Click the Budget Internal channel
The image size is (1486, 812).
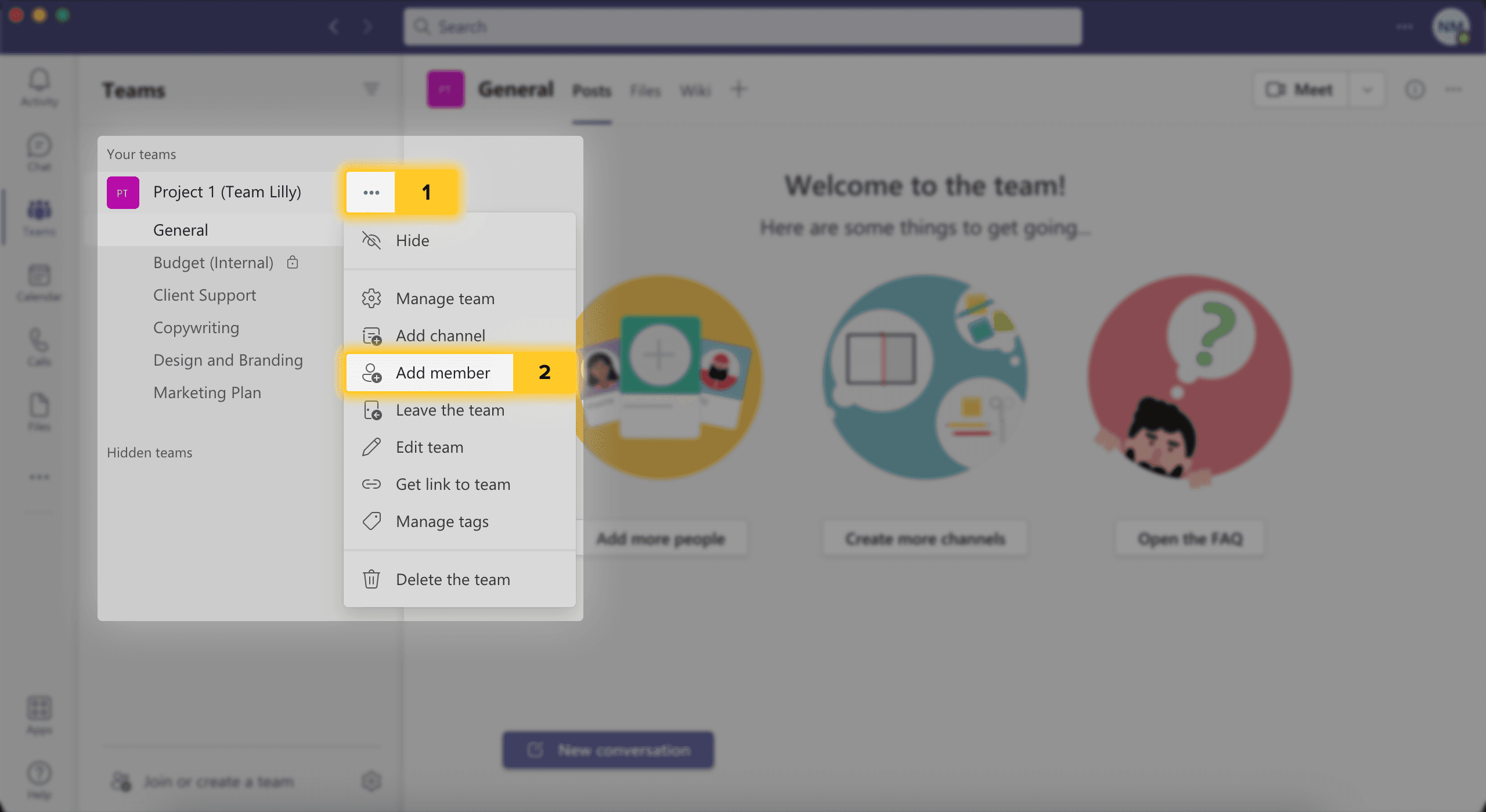pos(213,262)
